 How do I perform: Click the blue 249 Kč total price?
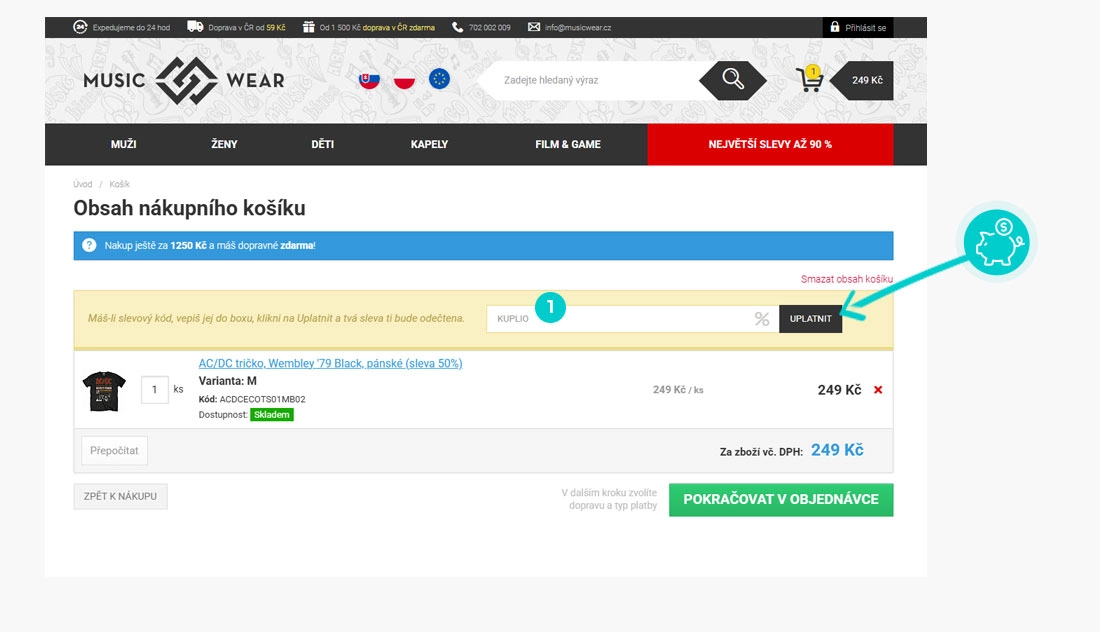coord(837,450)
